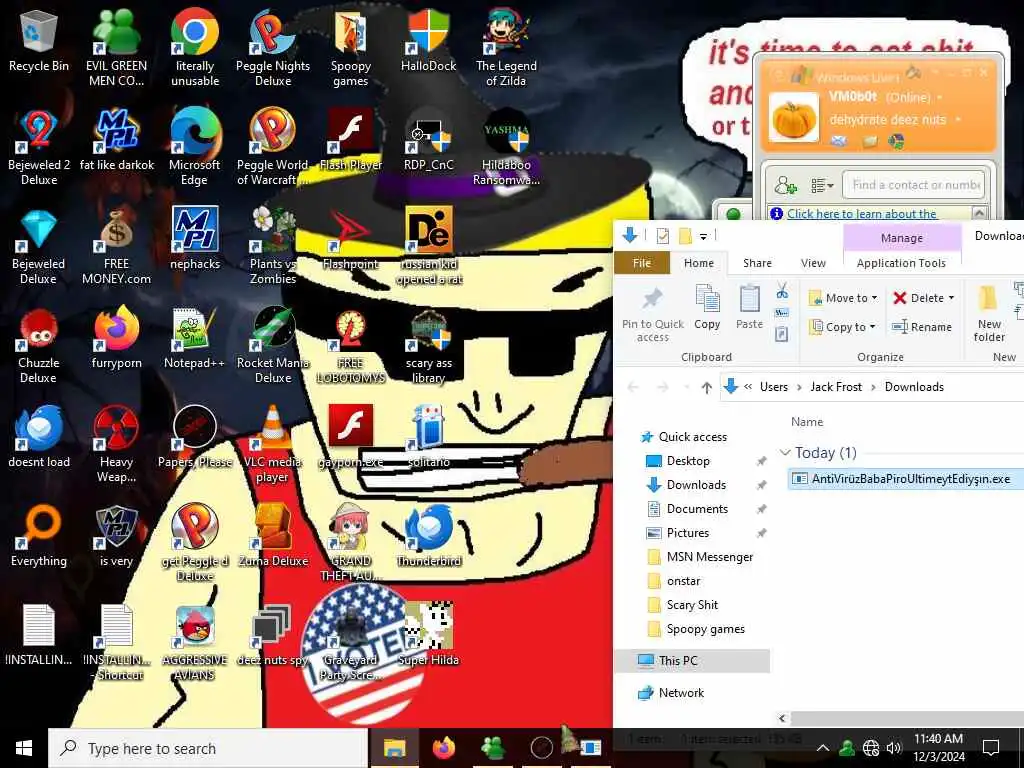Image resolution: width=1024 pixels, height=768 pixels.
Task: Open MSN Messenger folder in navigation pane
Action: 709,556
